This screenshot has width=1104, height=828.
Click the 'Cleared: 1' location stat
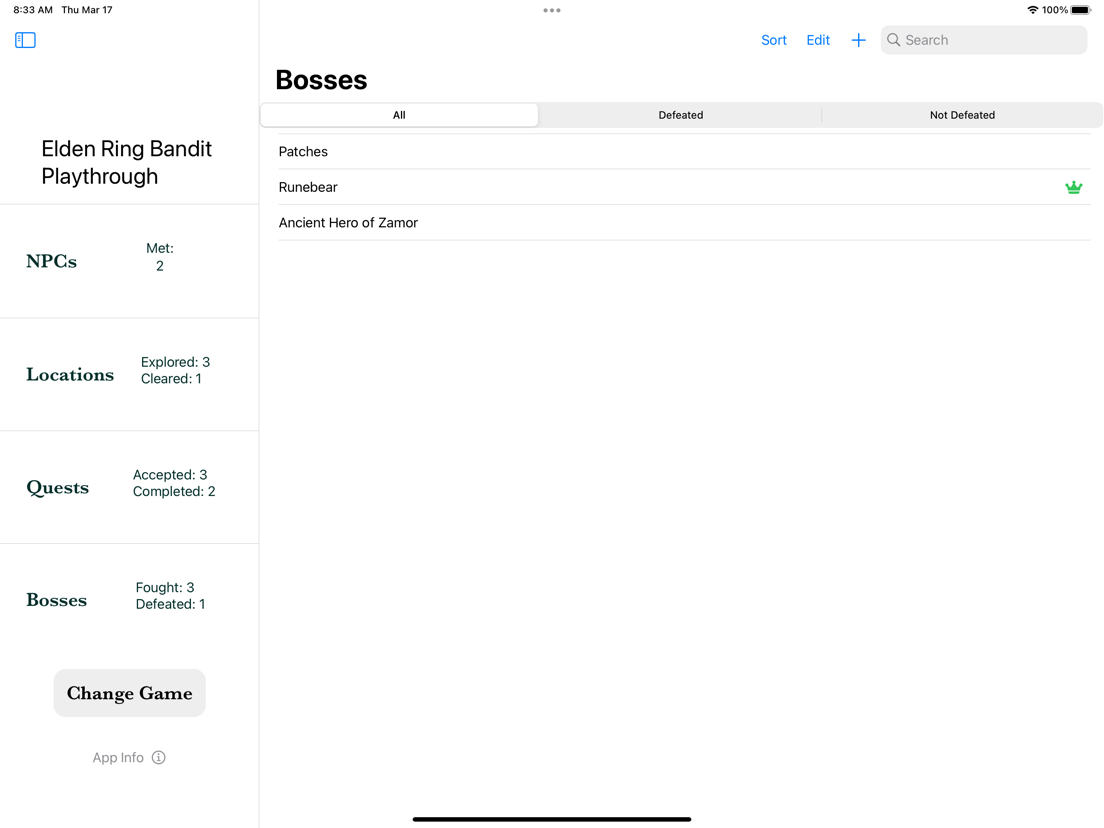pos(171,379)
